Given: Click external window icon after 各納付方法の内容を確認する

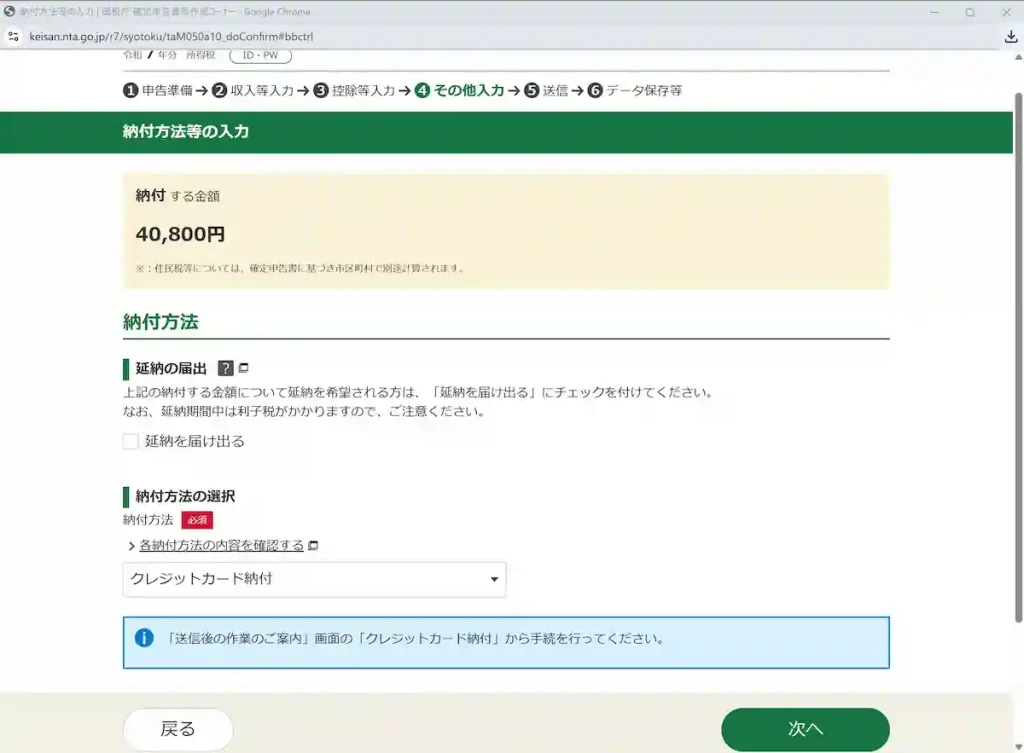Looking at the screenshot, I should [313, 545].
